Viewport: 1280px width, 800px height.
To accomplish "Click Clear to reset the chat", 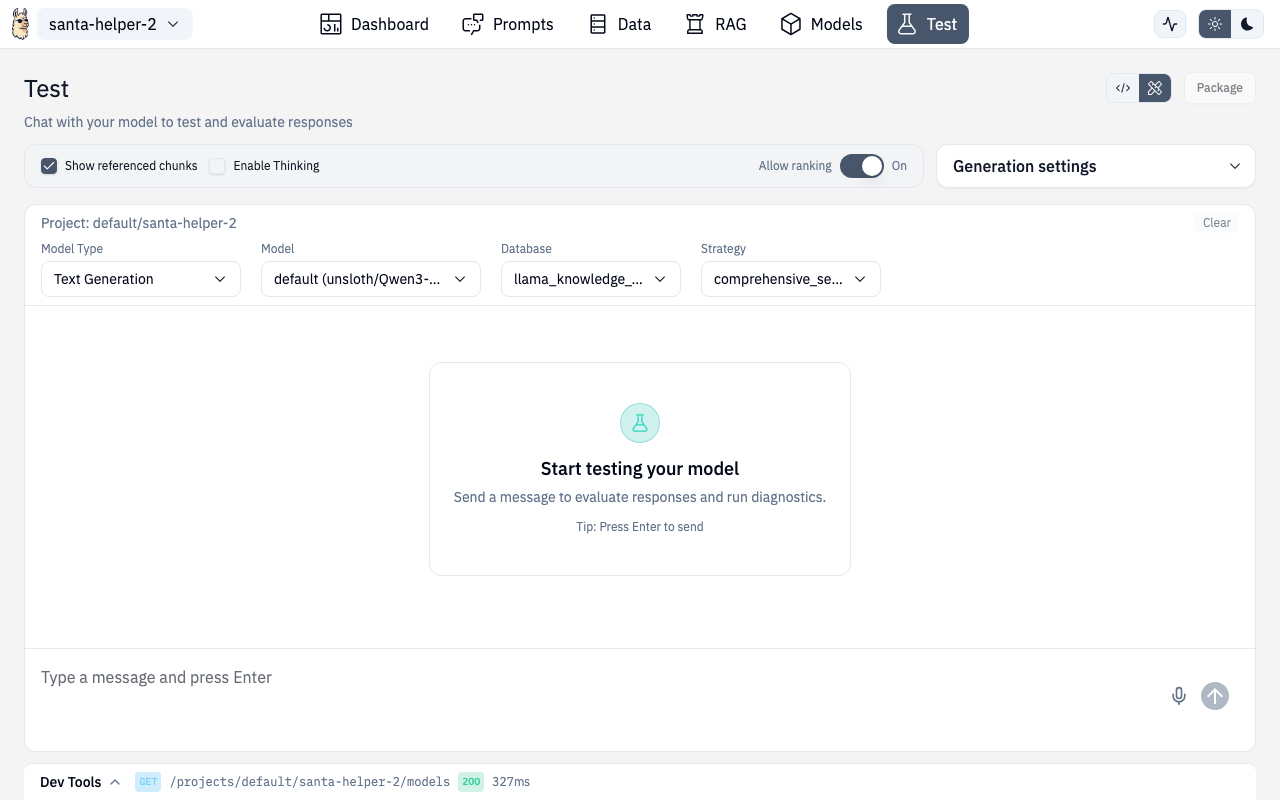I will 1216,222.
